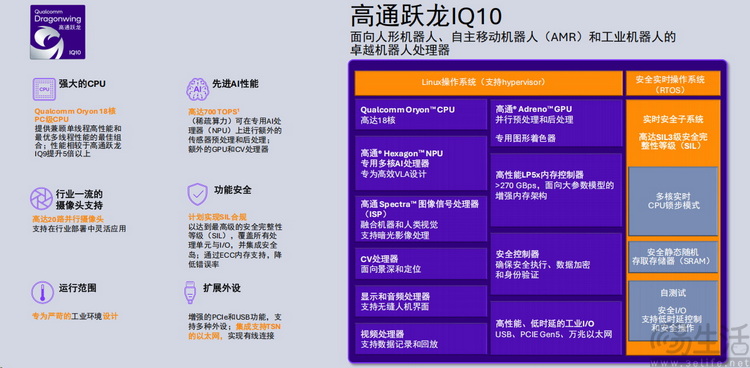
Task: Select the Adreno GPU block
Action: point(556,123)
